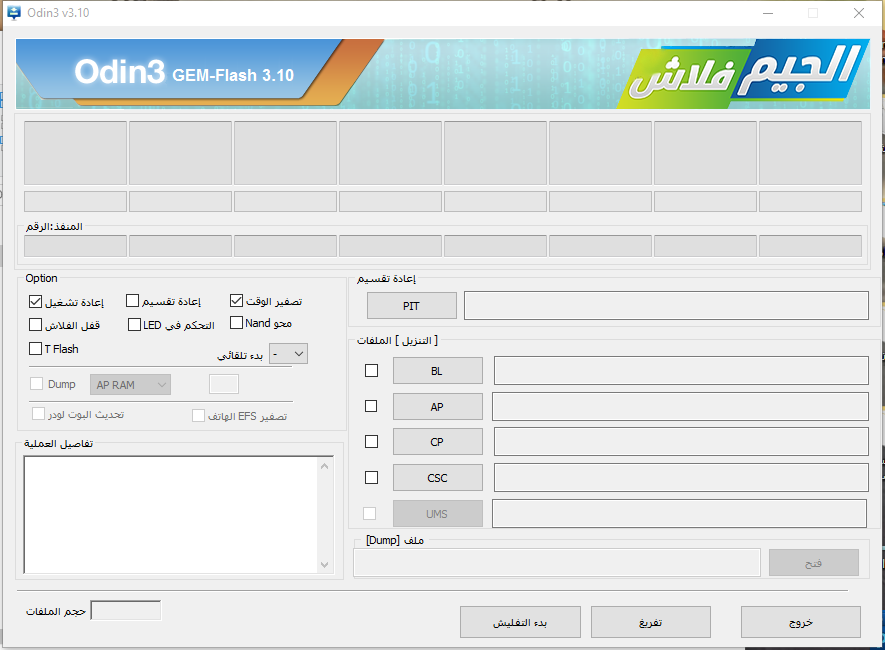
Task: Enable the Nand محو erase checkbox
Action: point(236,323)
